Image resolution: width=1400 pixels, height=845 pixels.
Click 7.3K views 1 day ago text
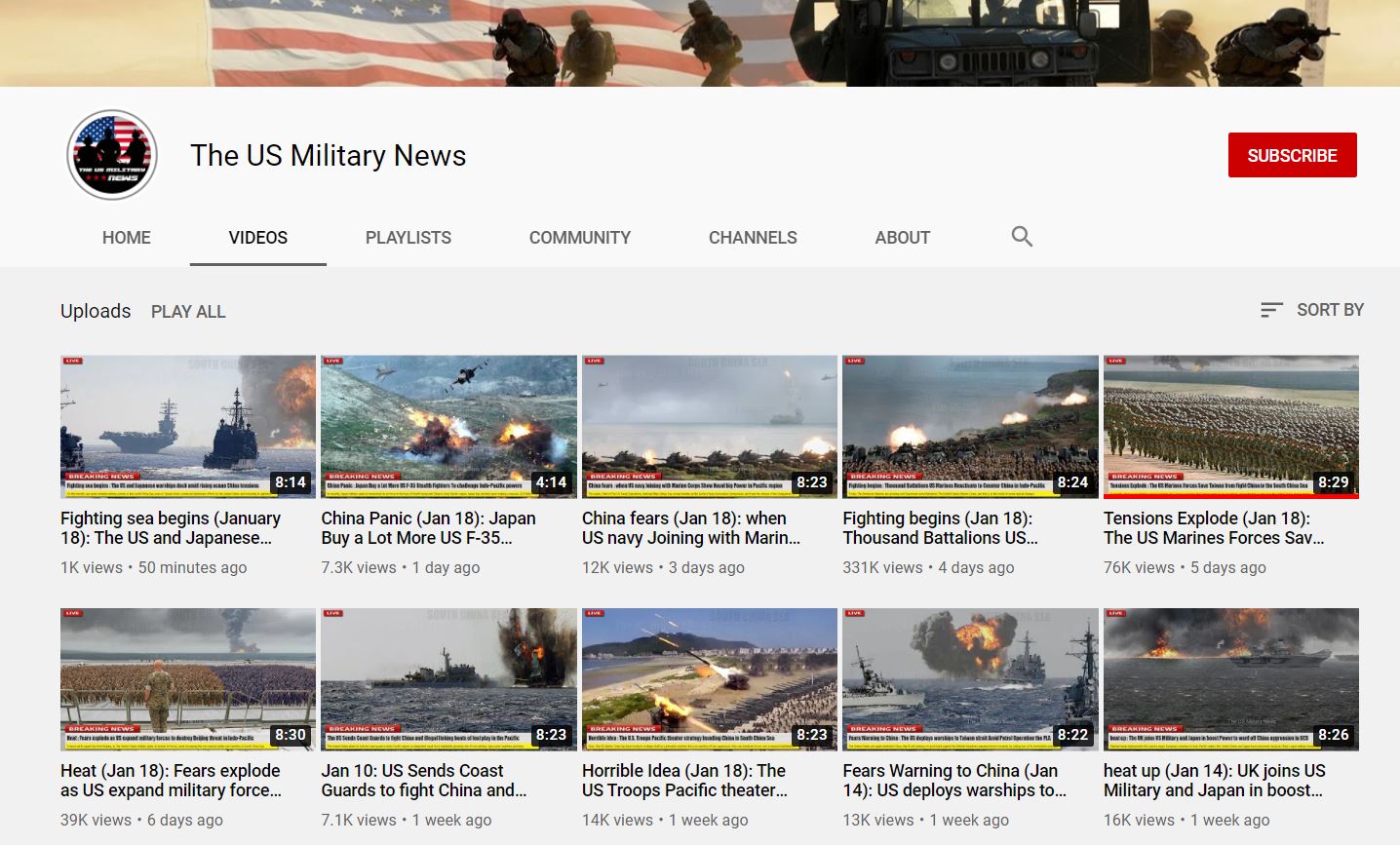[x=401, y=567]
